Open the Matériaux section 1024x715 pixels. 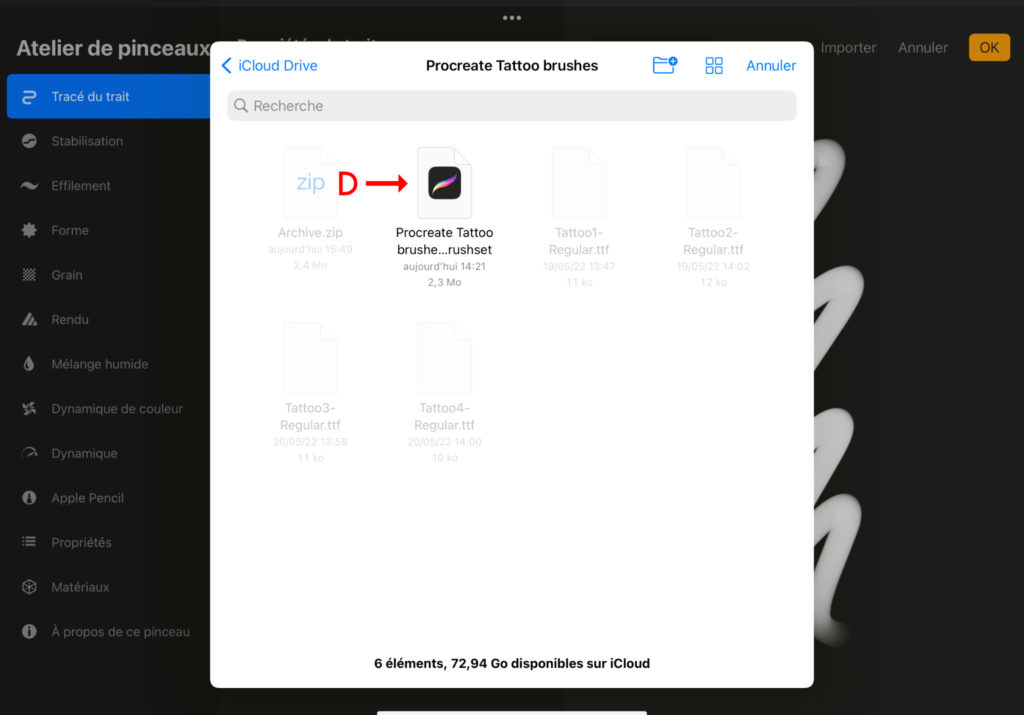point(108,587)
